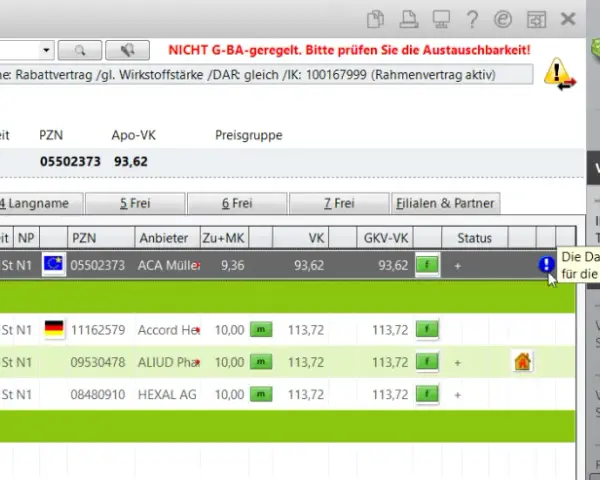The height and width of the screenshot is (480, 600).
Task: Sort by the Status column header
Action: click(x=474, y=238)
